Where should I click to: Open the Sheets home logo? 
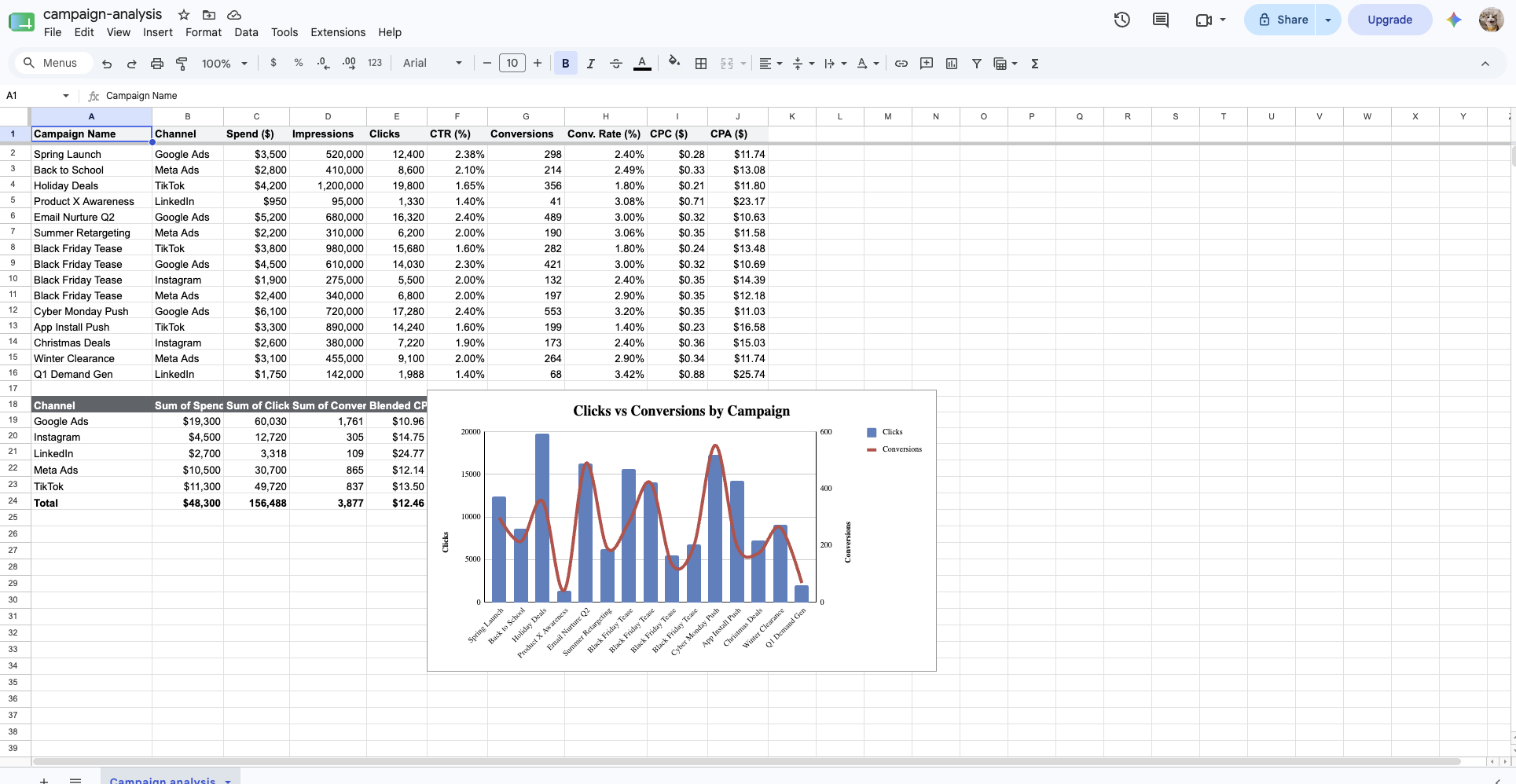click(x=21, y=22)
